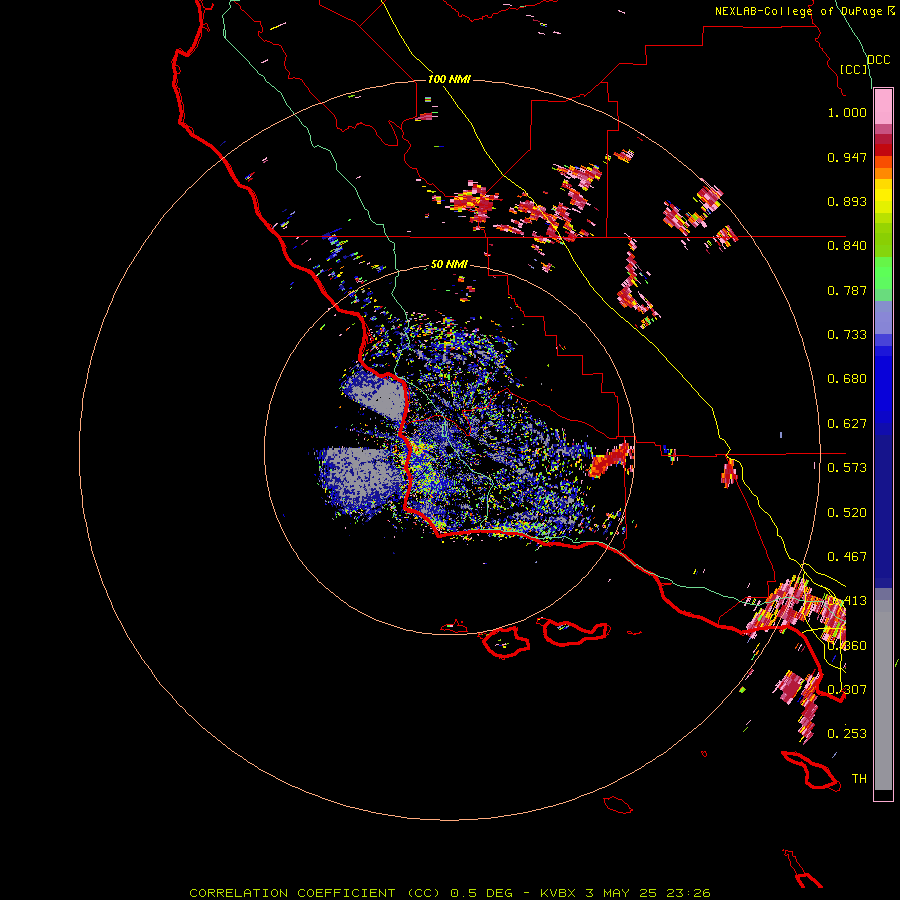
Task: Click the 0.307 scale value
Action: pyautogui.click(x=847, y=689)
